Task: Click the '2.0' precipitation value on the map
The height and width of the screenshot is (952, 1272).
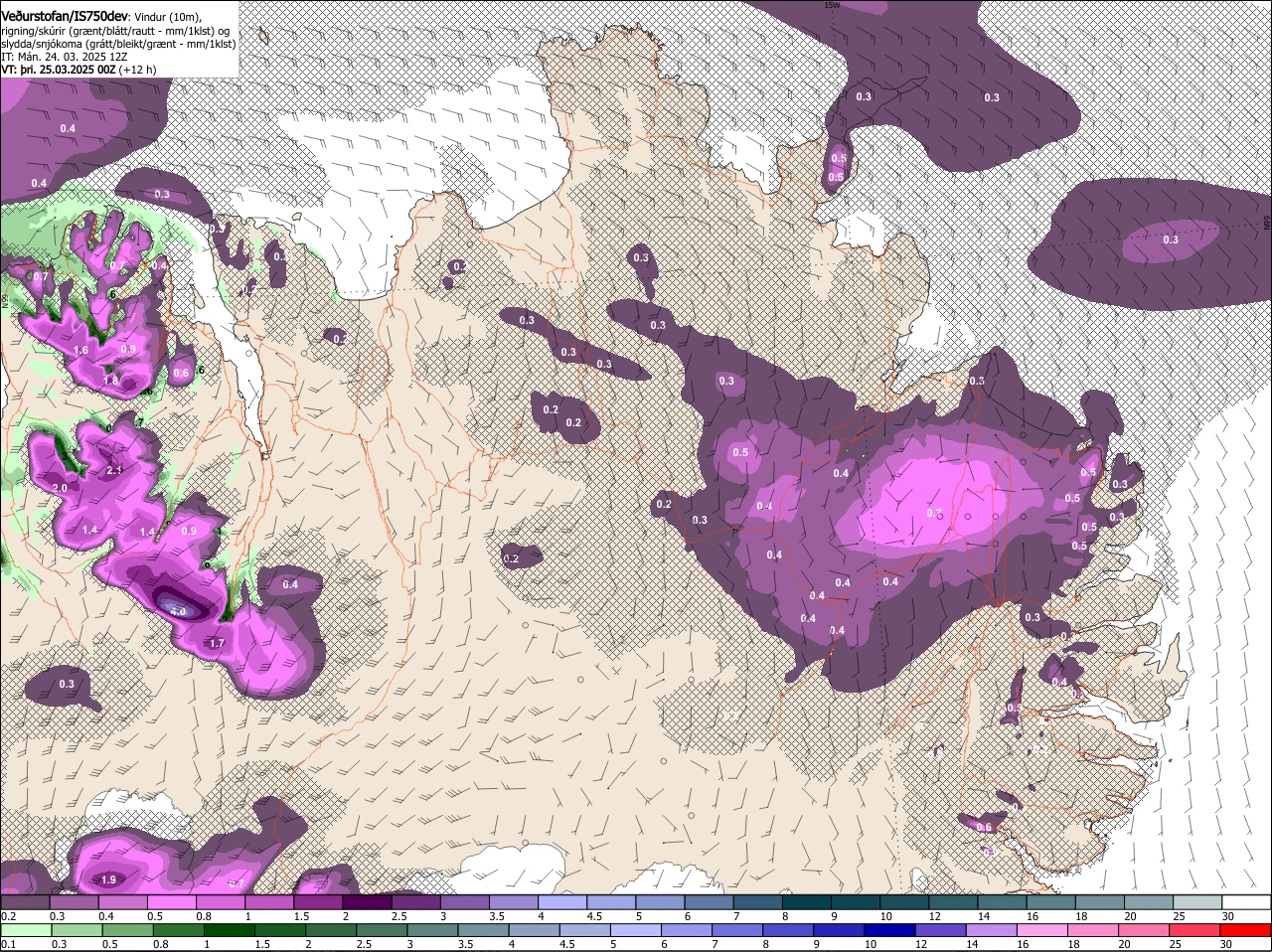Action: (60, 488)
